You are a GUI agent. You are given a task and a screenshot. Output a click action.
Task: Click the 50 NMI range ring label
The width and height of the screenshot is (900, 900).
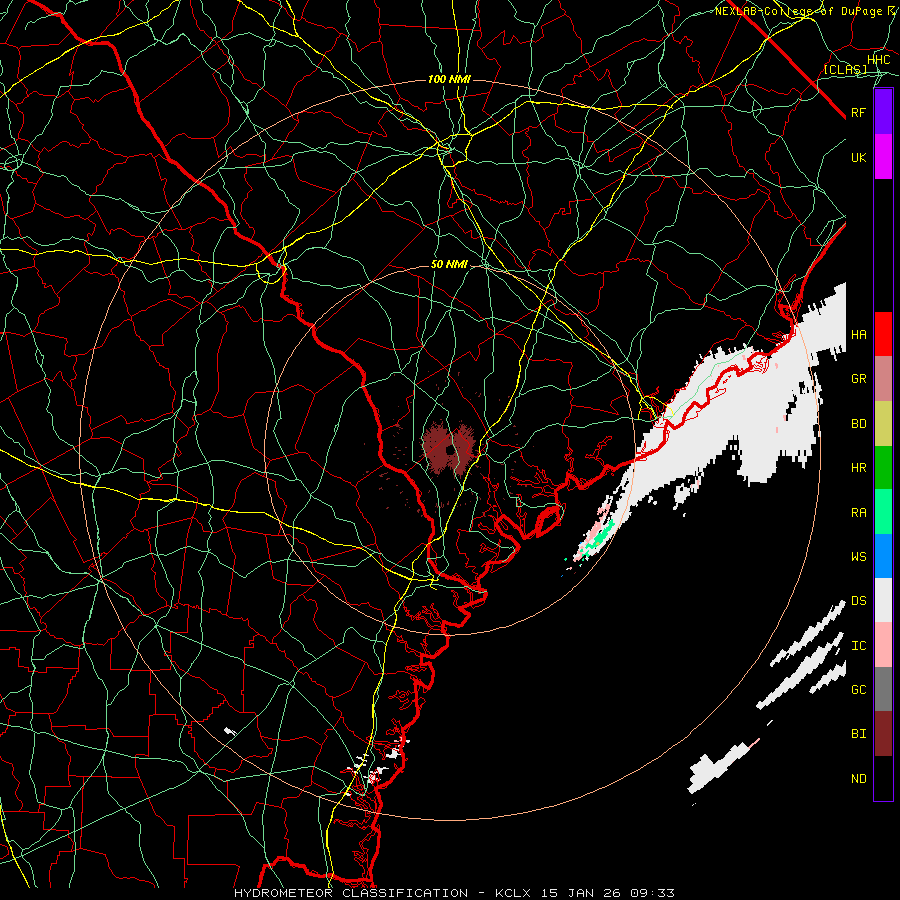[x=449, y=265]
